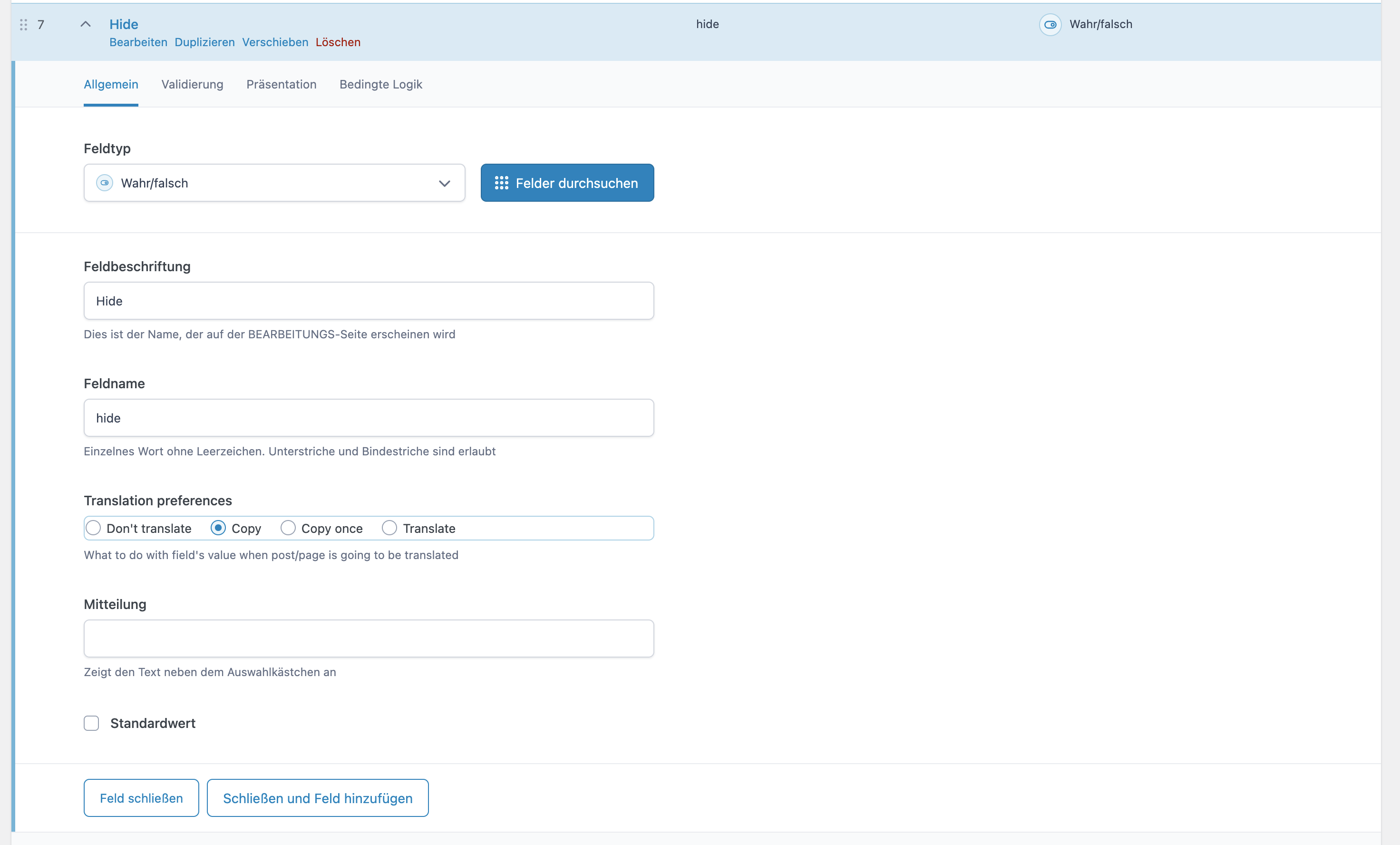Click into the Mitteilung text field
Viewport: 1400px width, 845px height.
pyautogui.click(x=369, y=639)
